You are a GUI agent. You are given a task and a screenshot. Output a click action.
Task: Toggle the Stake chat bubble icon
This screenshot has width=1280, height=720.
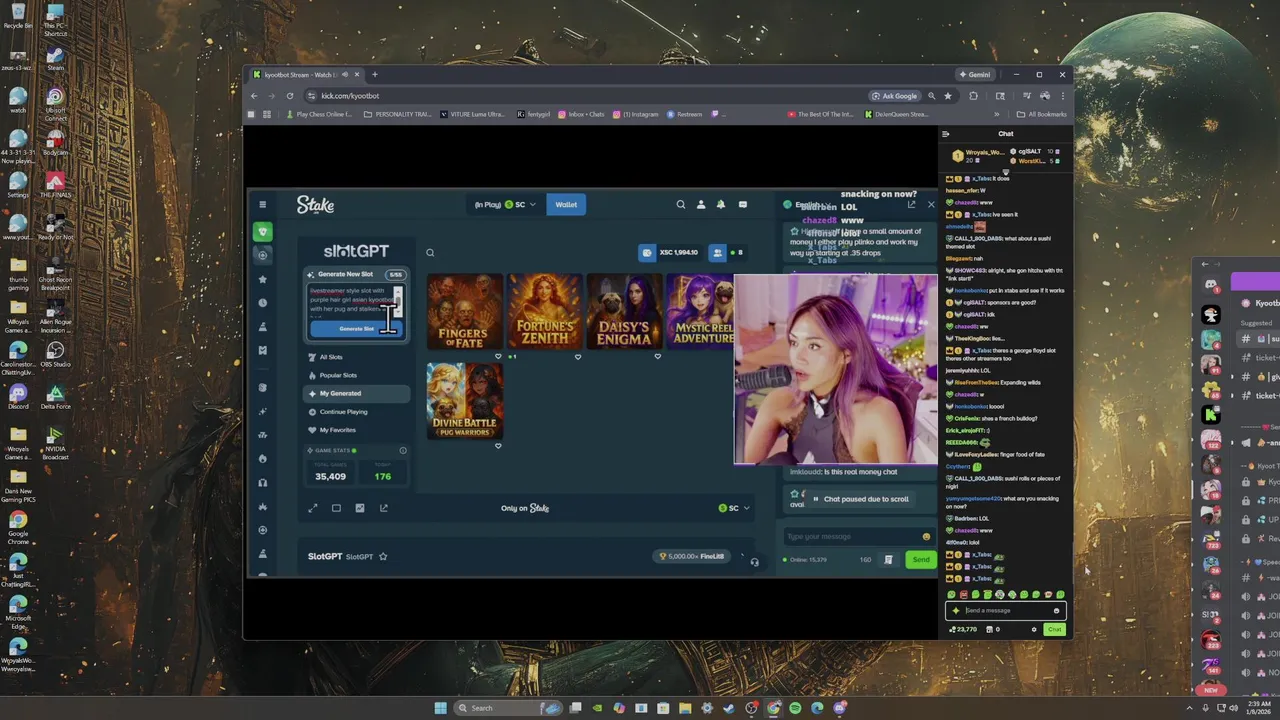pyautogui.click(x=742, y=204)
